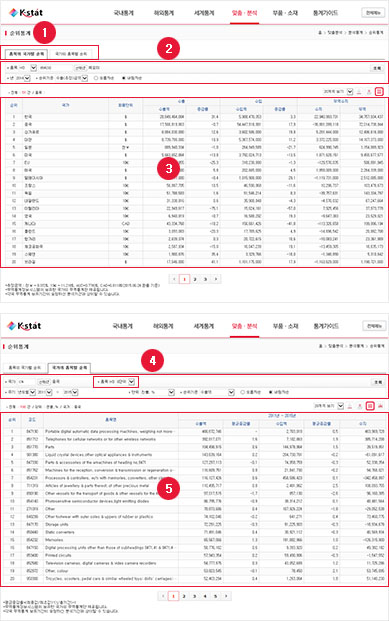Go to next page in second table pagination
Image resolution: width=389 pixels, height=621 pixels.
tap(226, 596)
